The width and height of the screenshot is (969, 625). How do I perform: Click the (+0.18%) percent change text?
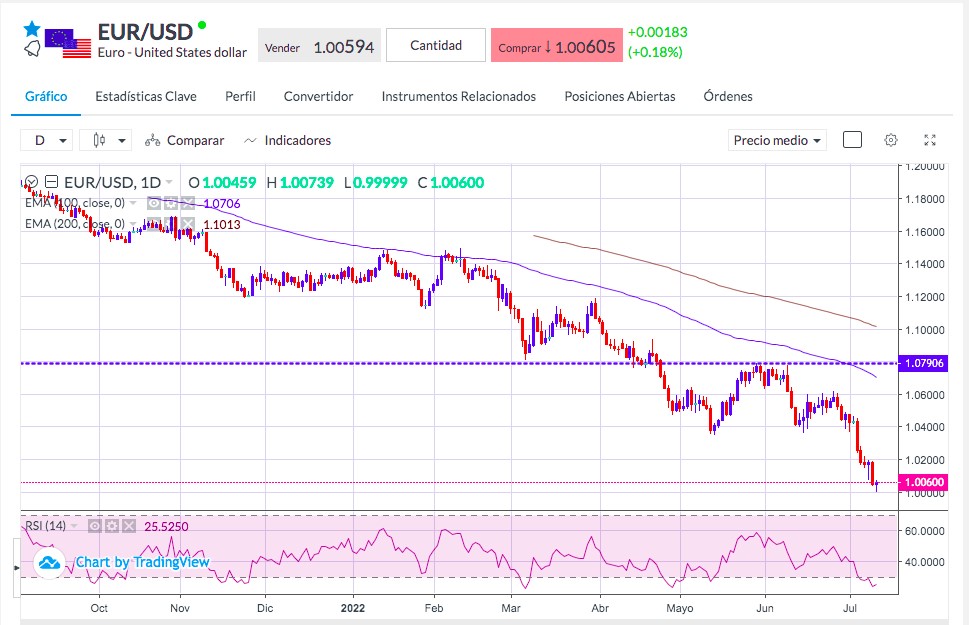(655, 52)
